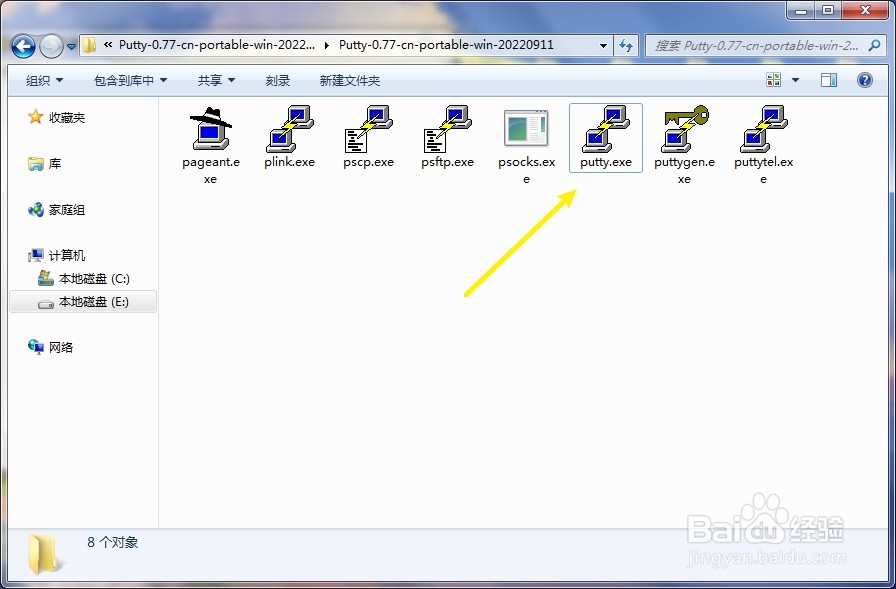Click the double chevron in address bar
Image resolution: width=896 pixels, height=589 pixels.
[108, 45]
